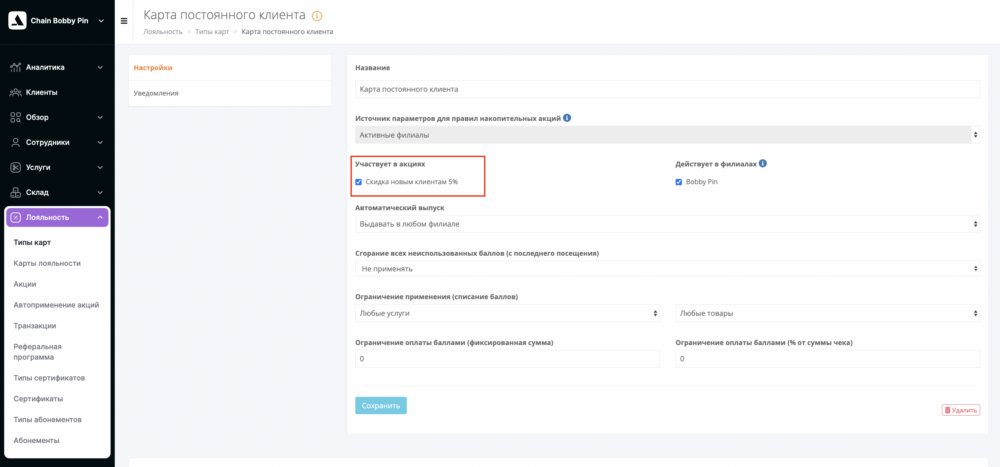Viewport: 1000px width, 467px height.
Task: Click the Аналитика chart icon
Action: pos(16,67)
